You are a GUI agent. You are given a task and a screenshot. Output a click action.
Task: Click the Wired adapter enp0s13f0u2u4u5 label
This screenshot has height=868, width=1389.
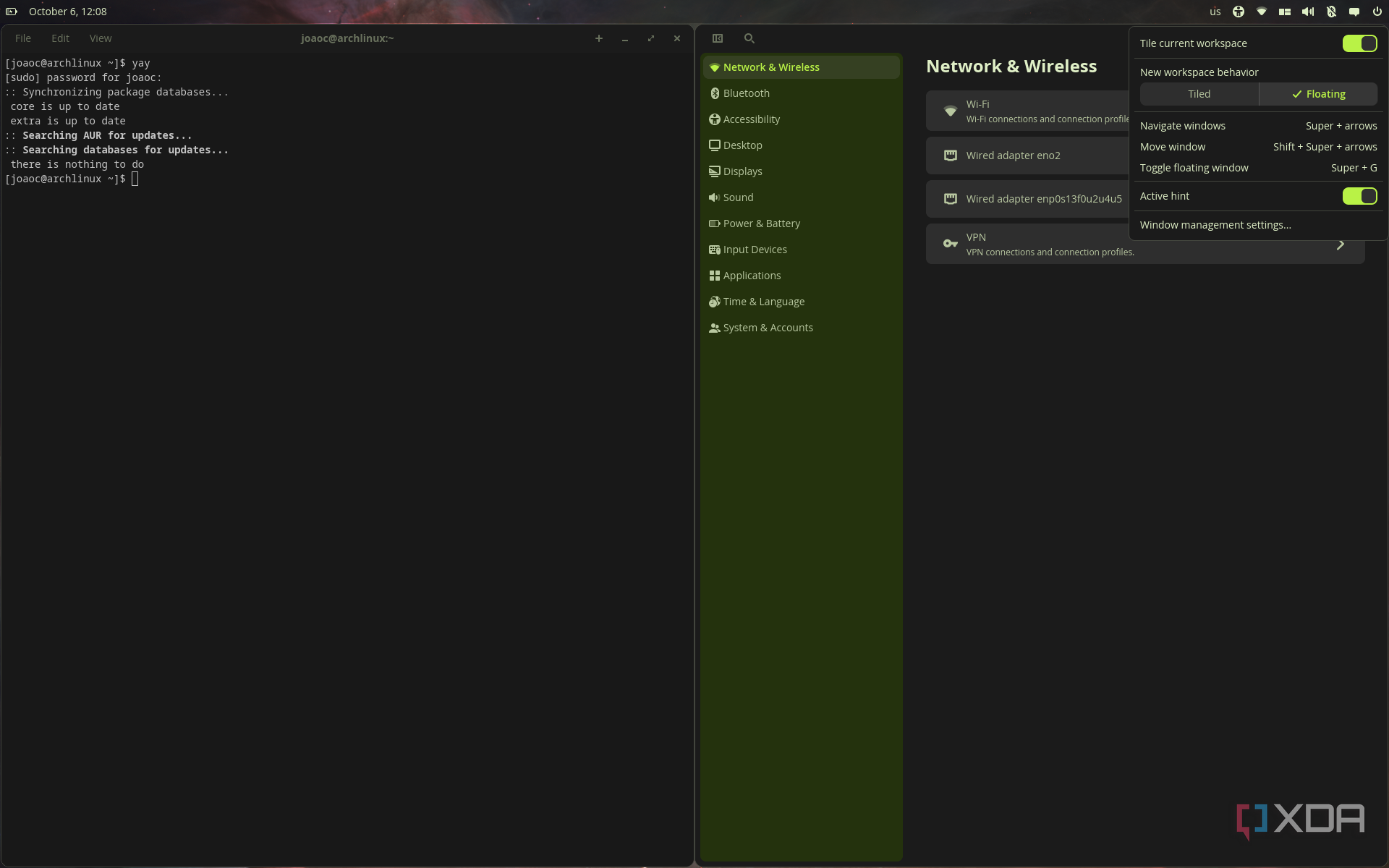pos(1044,199)
